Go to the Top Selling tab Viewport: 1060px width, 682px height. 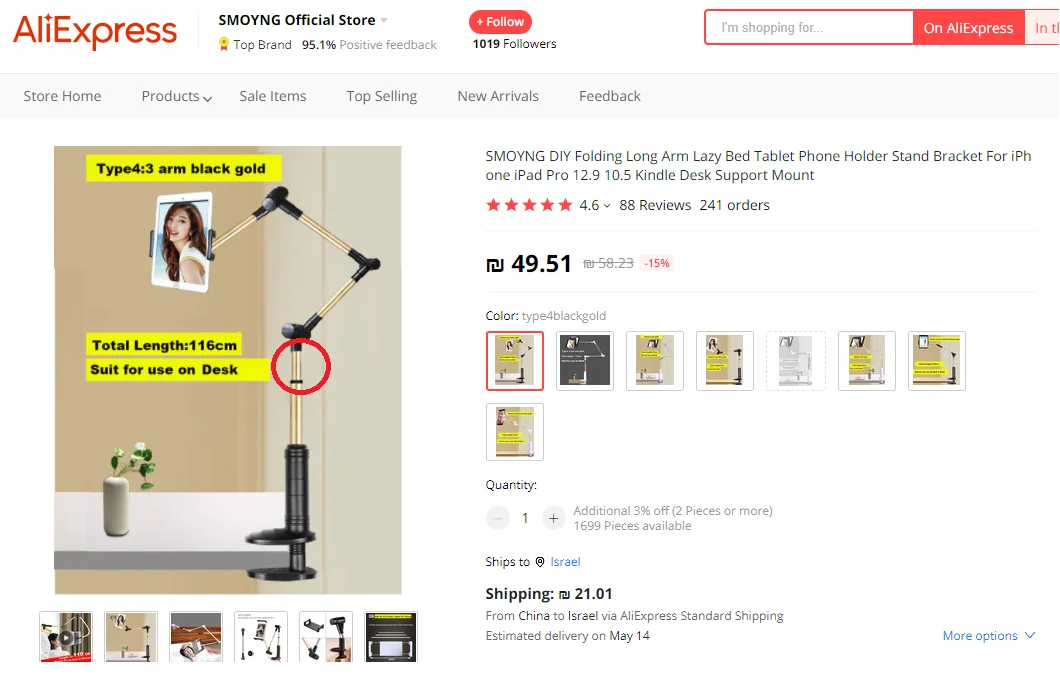click(x=381, y=96)
